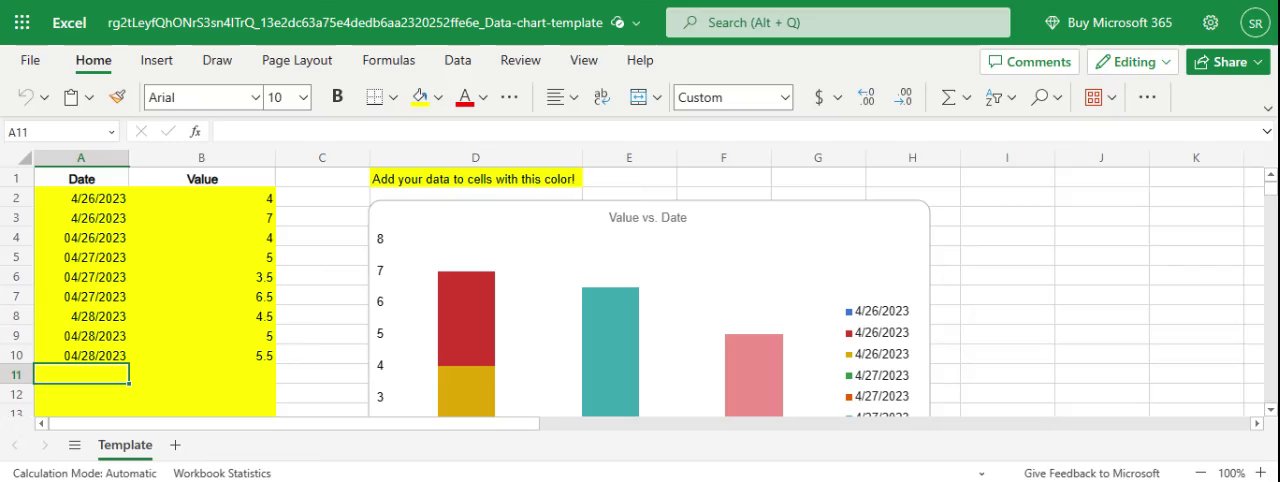The height and width of the screenshot is (482, 1280).
Task: Click the Bold formatting button
Action: [337, 97]
